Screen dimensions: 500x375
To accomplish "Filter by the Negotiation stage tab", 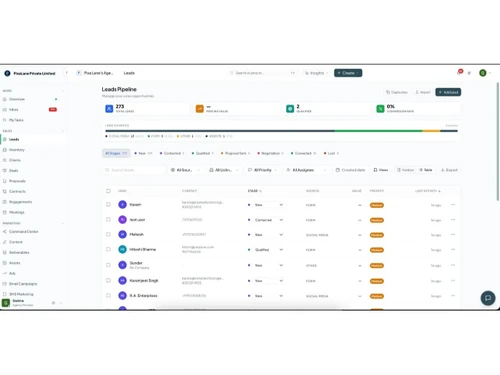I will (x=270, y=153).
